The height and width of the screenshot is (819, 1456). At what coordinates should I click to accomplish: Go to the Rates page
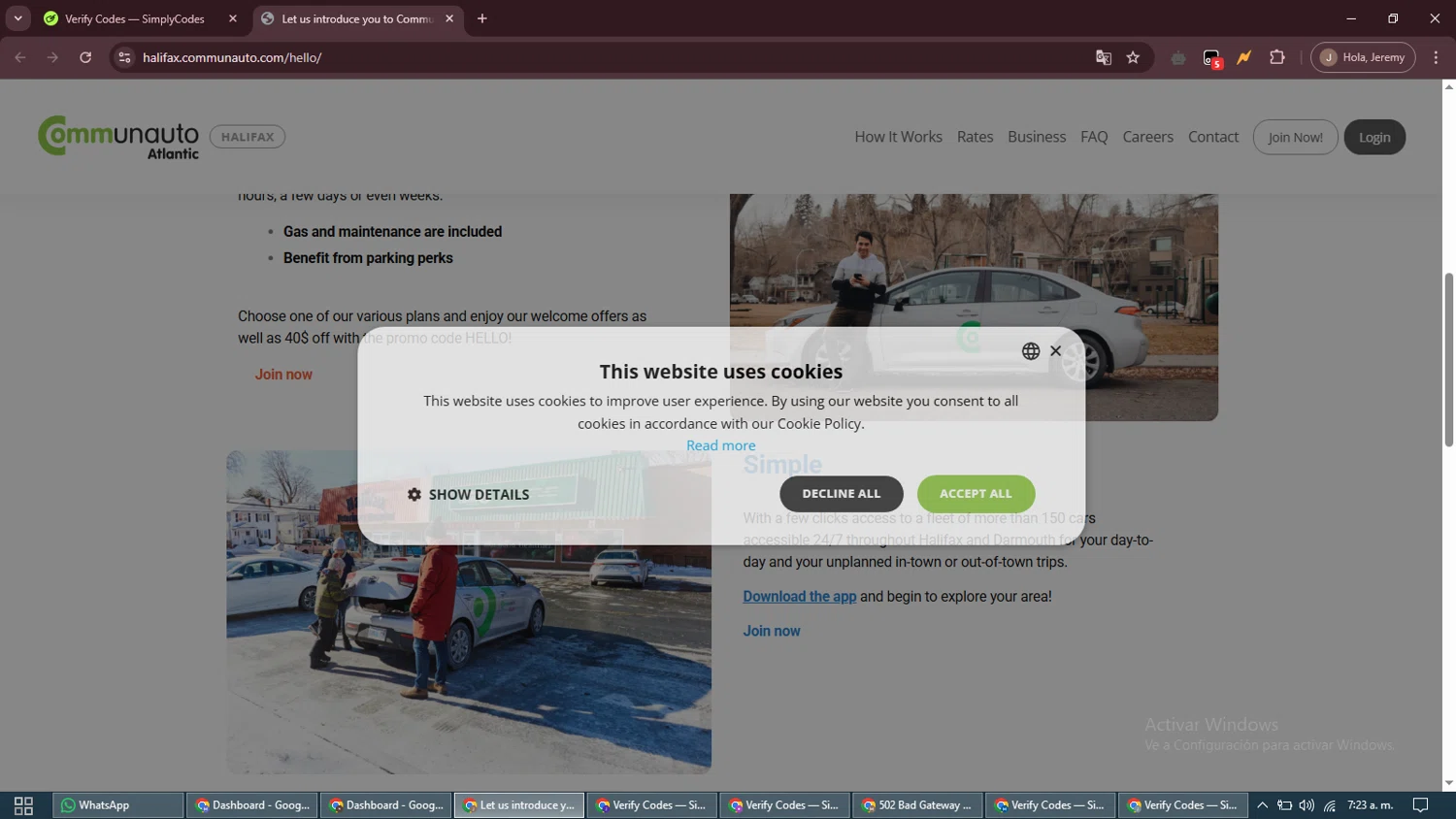tap(975, 137)
